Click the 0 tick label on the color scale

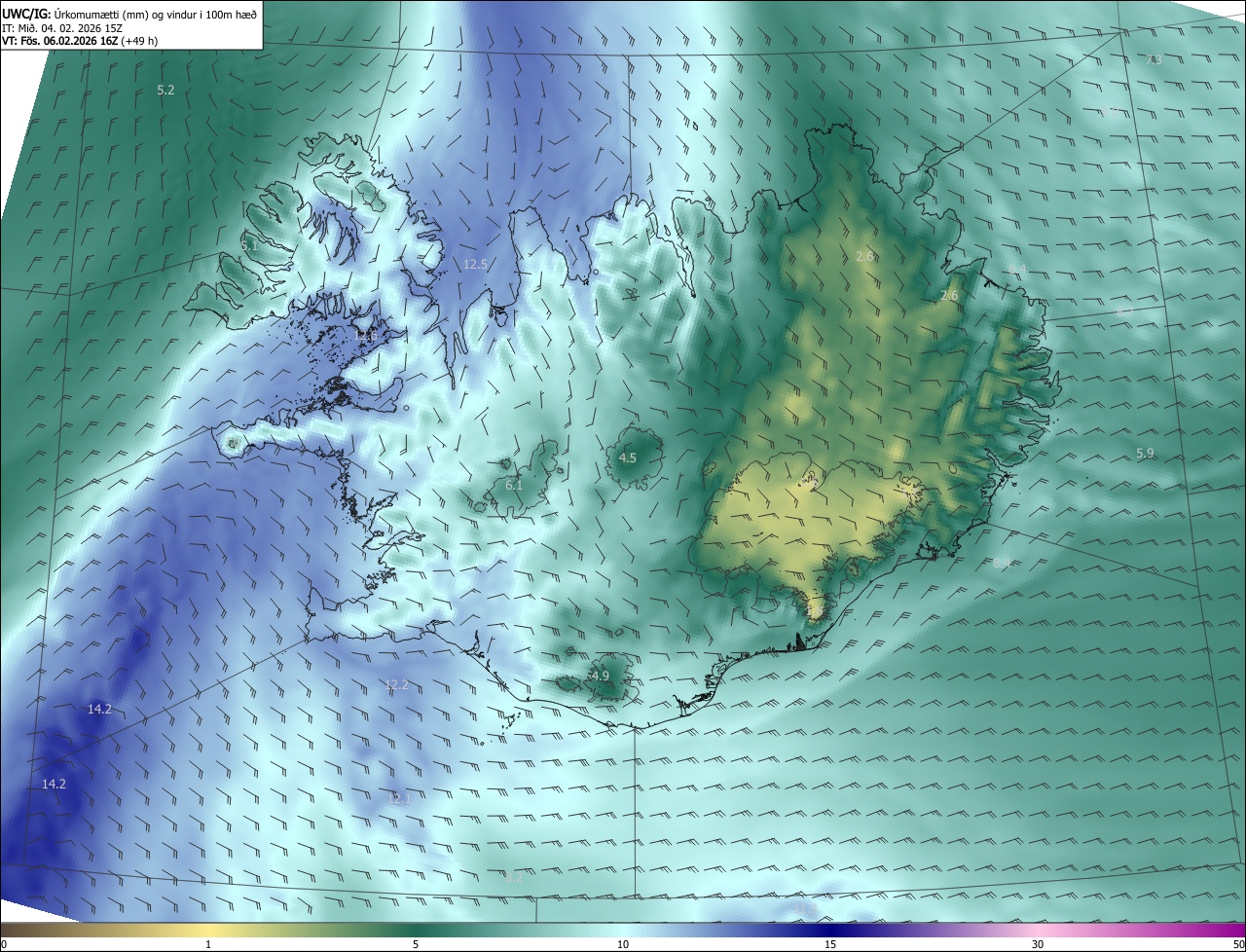(4, 944)
